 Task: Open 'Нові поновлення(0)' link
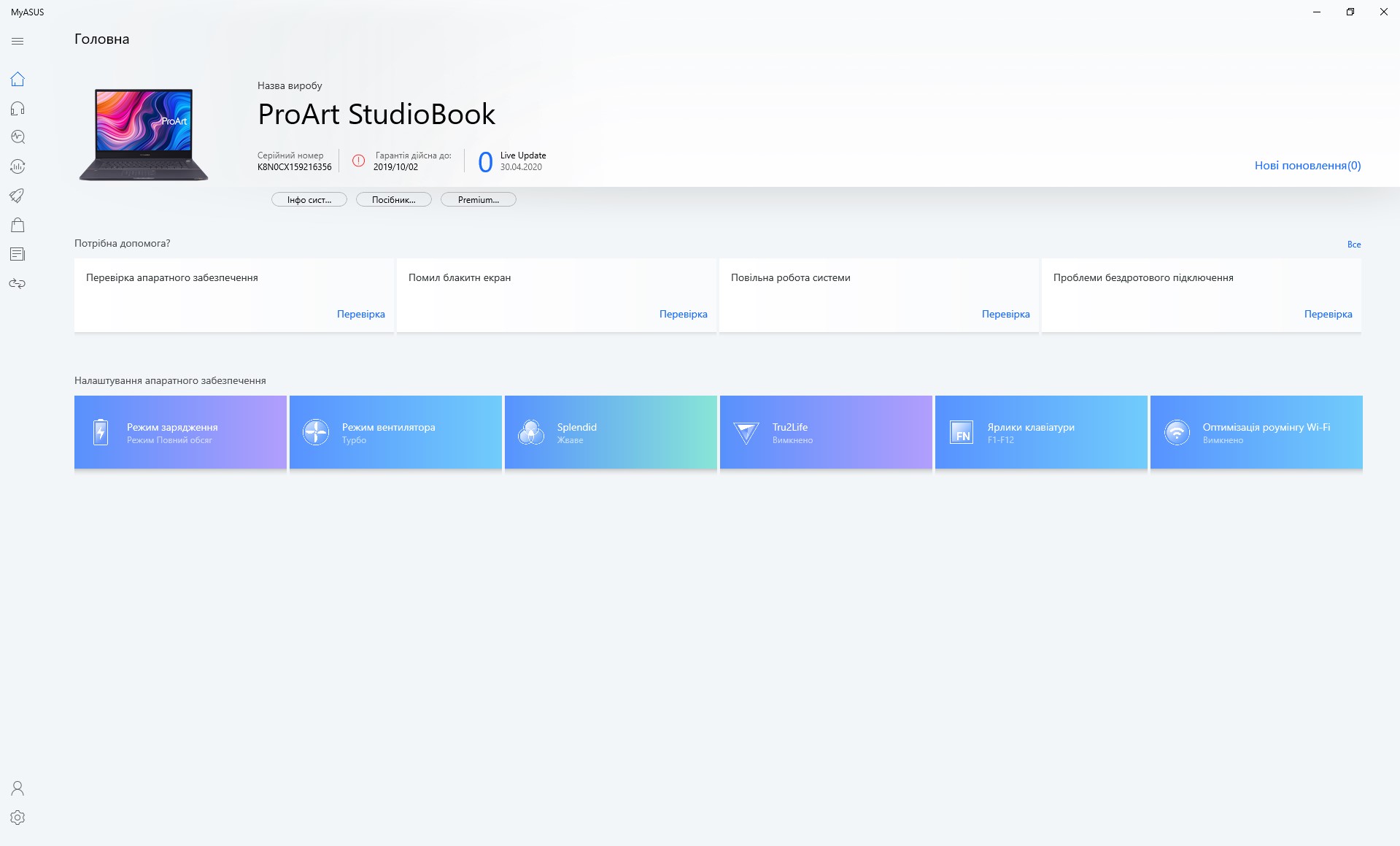(x=1307, y=166)
